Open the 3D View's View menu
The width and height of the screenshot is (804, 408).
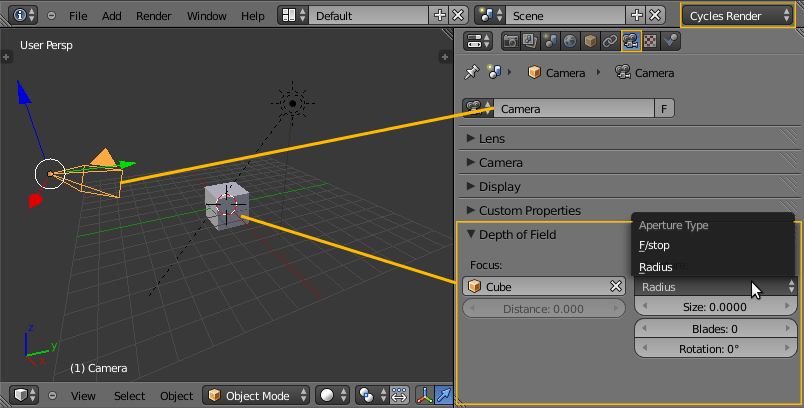pos(83,396)
